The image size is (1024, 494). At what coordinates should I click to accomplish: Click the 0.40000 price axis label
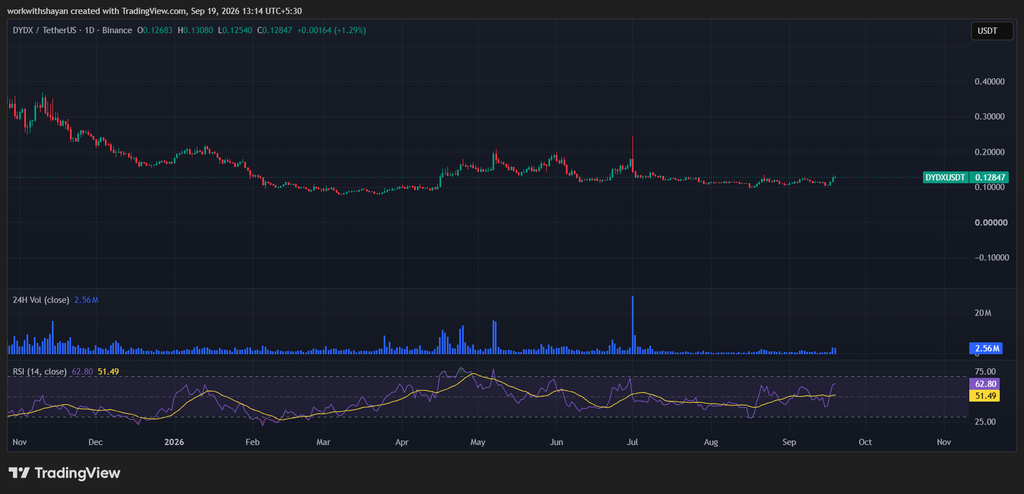[x=989, y=82]
